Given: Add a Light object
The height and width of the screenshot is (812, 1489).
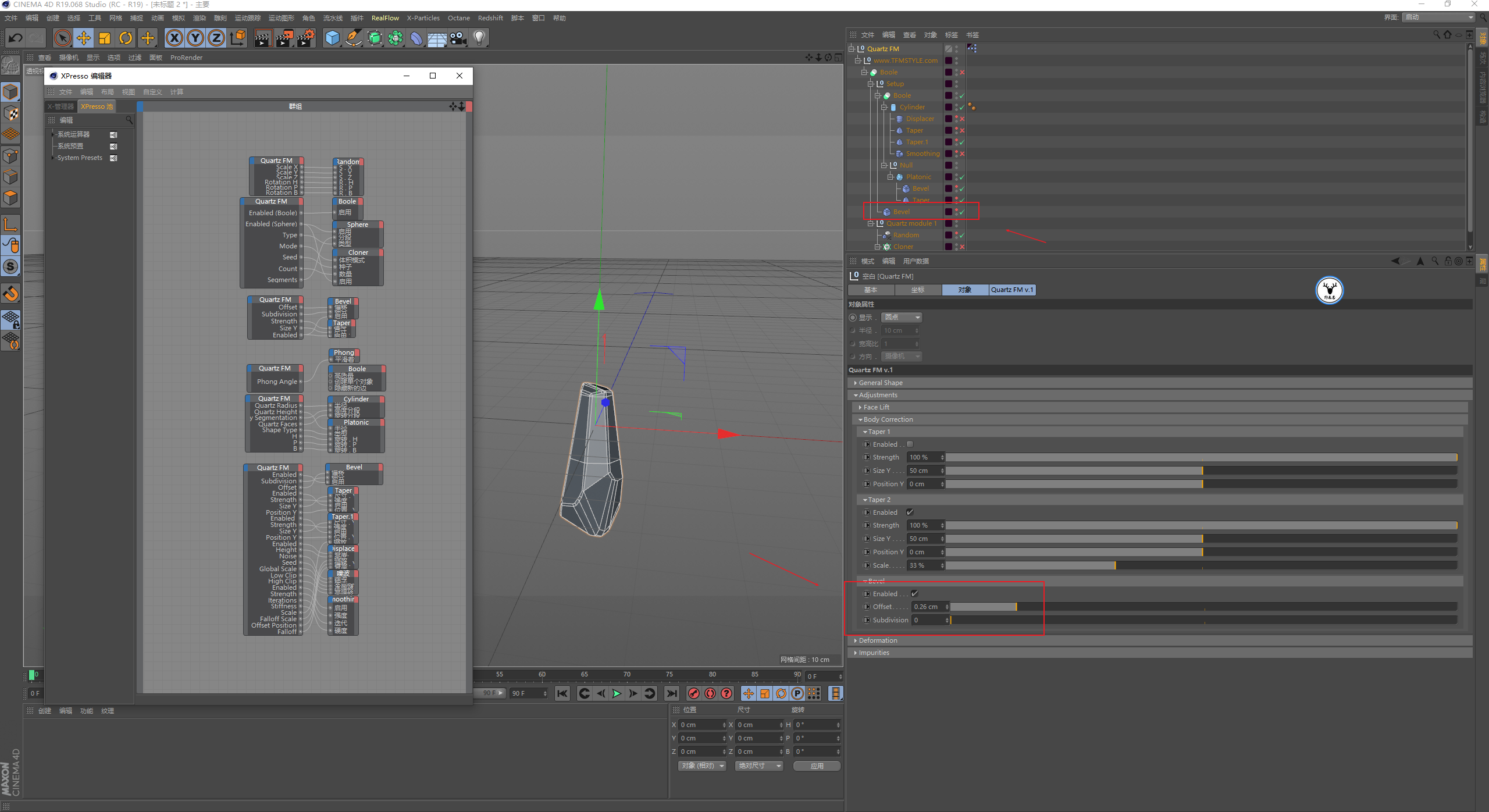Looking at the screenshot, I should coord(479,38).
